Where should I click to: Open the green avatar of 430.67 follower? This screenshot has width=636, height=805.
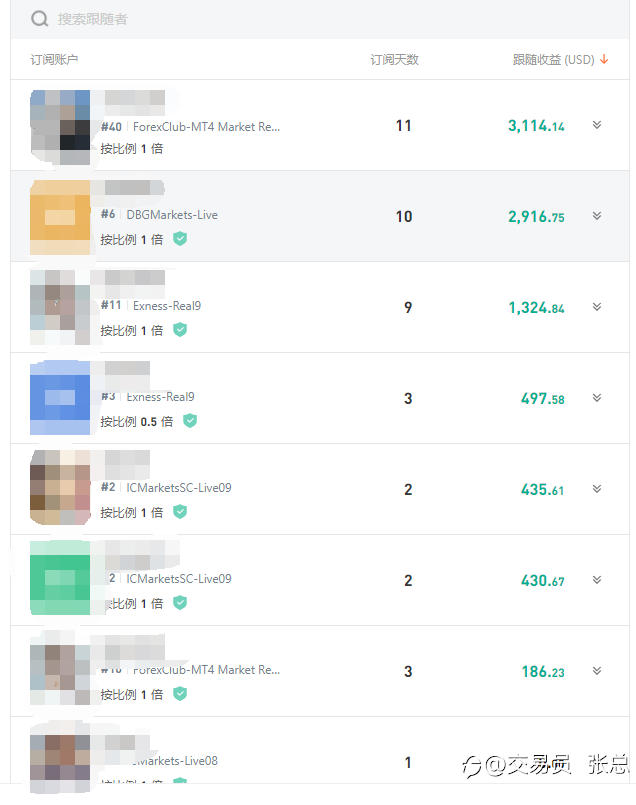(x=60, y=578)
